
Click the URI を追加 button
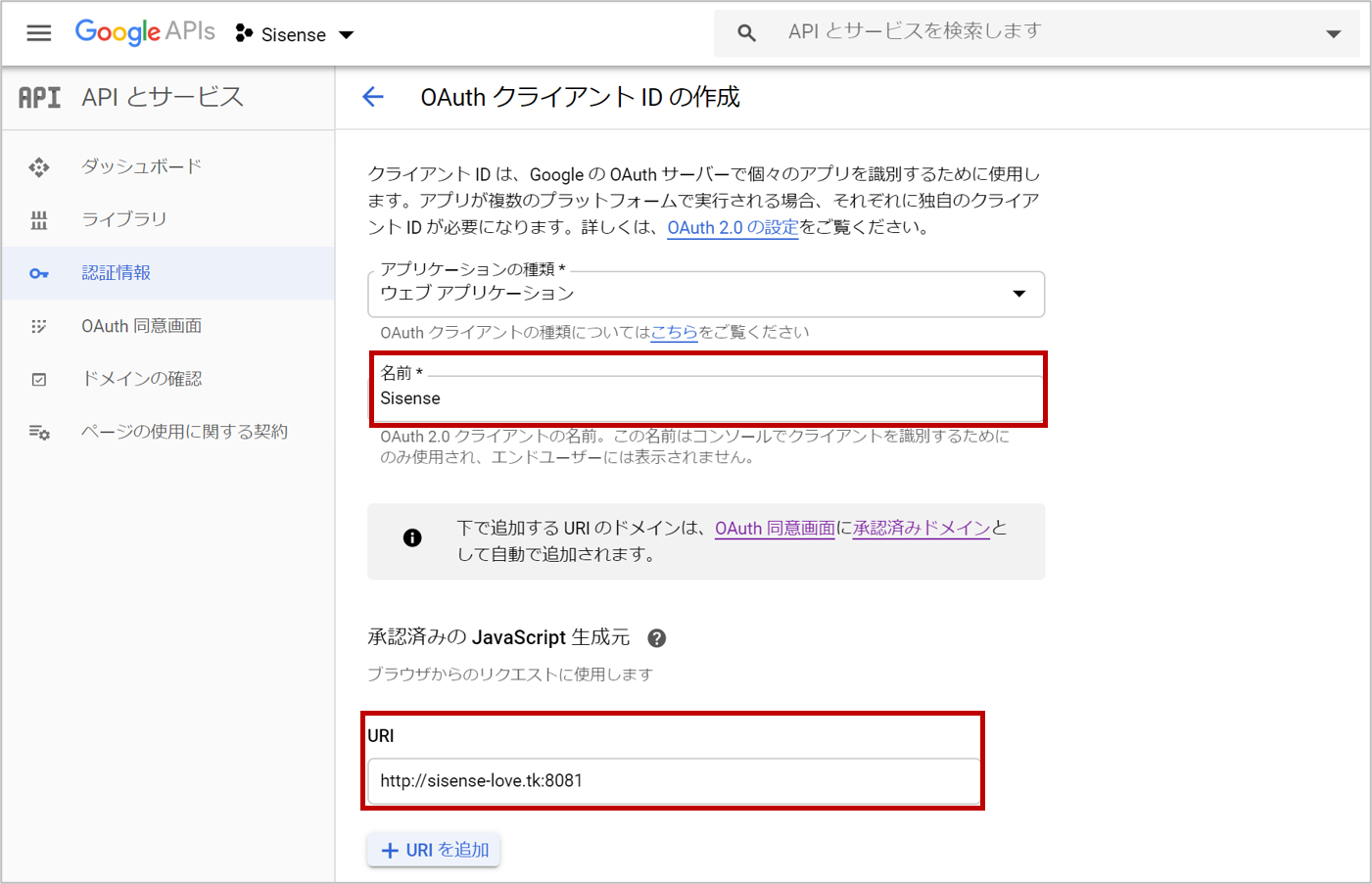434,850
